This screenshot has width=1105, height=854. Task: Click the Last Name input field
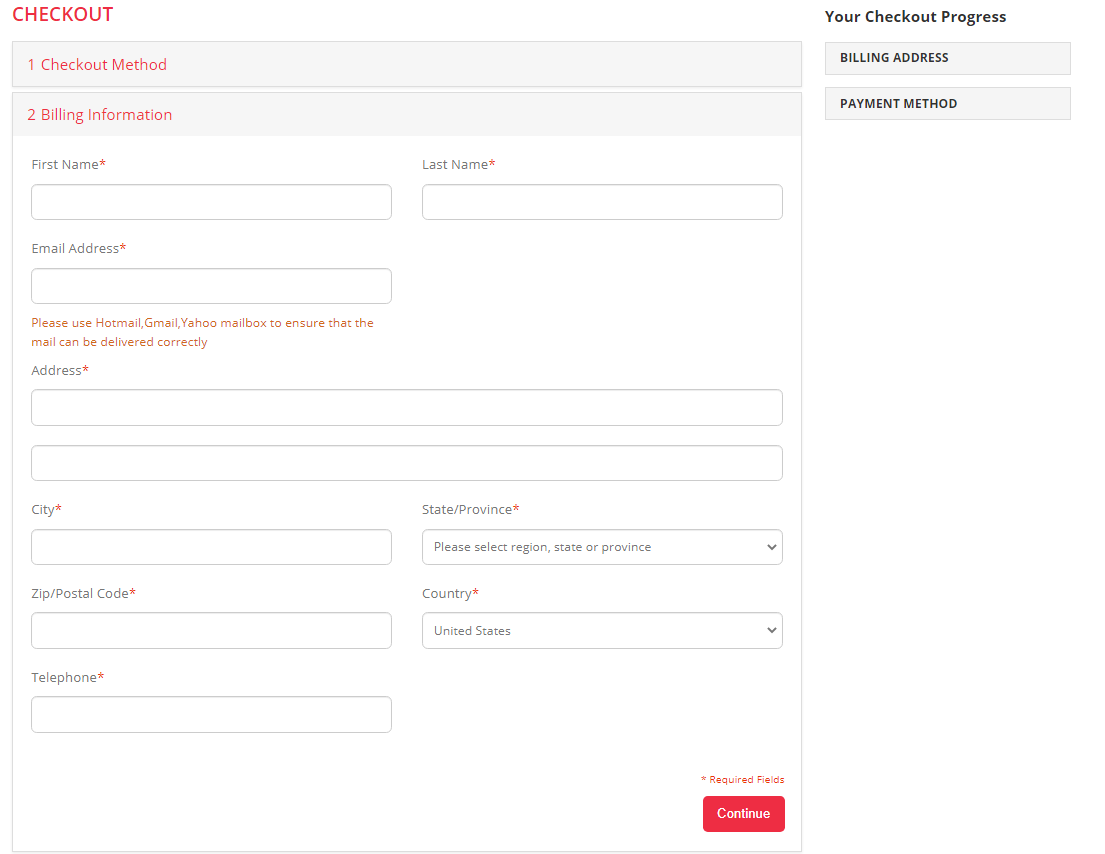(602, 202)
